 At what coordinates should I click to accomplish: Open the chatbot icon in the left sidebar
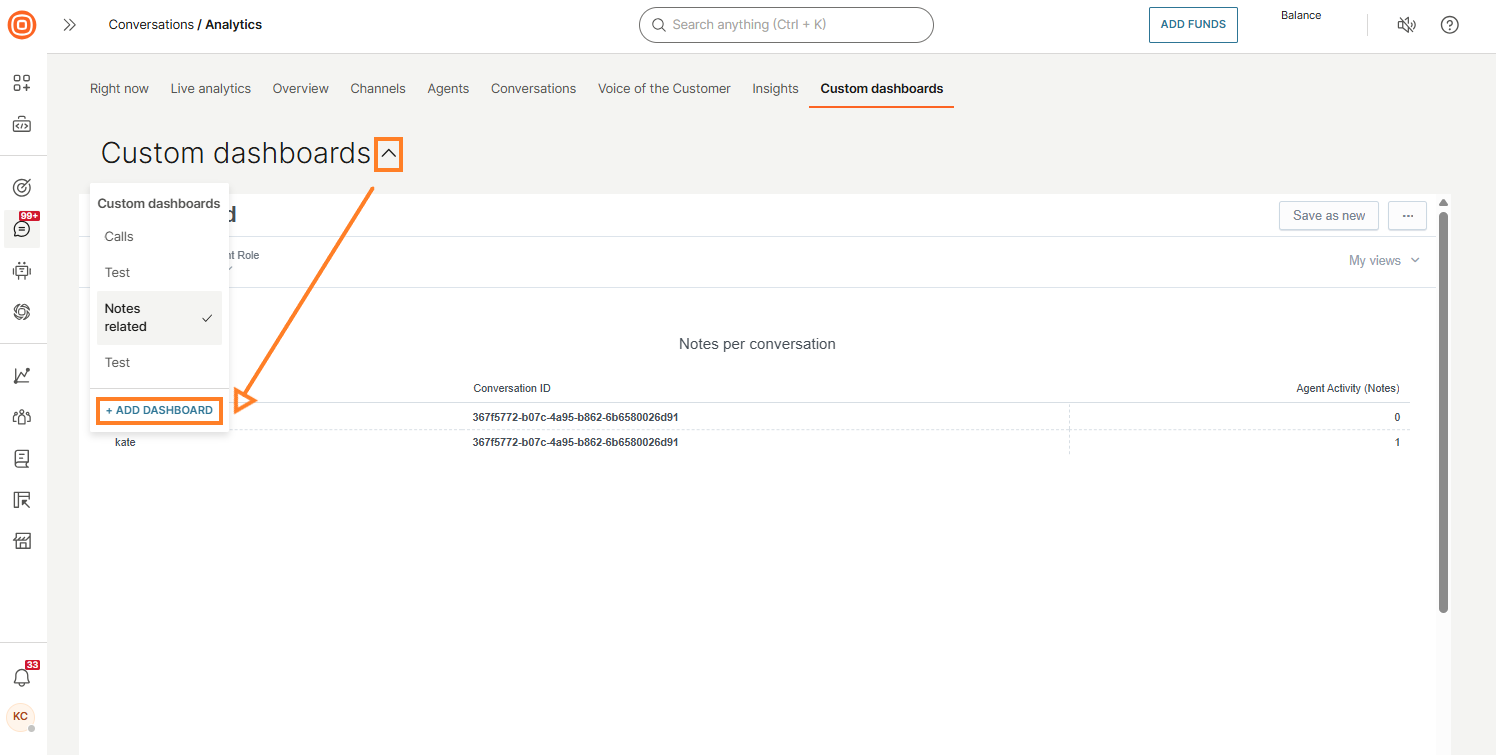point(21,270)
